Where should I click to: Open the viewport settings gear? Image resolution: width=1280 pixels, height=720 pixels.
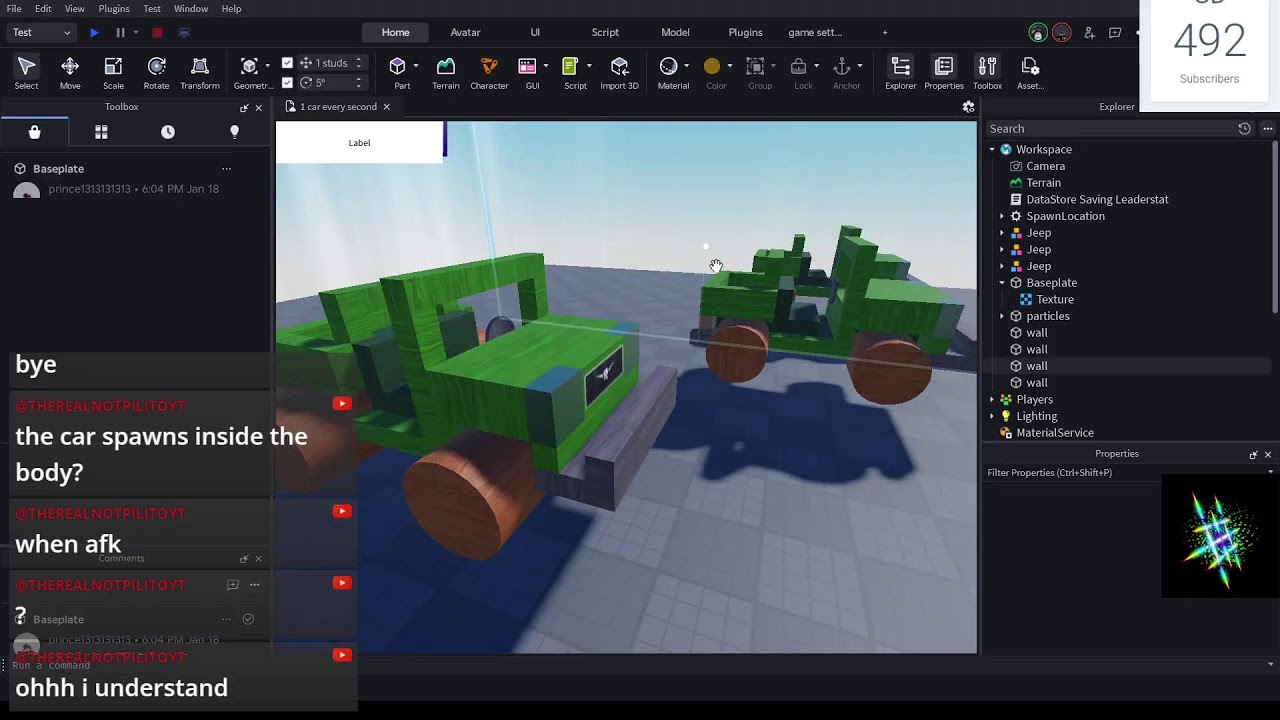(968, 107)
